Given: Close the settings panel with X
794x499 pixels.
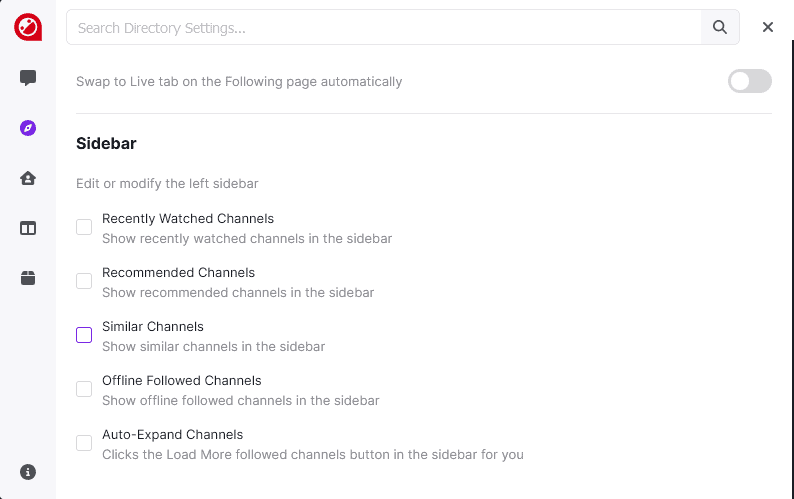Looking at the screenshot, I should click(768, 27).
